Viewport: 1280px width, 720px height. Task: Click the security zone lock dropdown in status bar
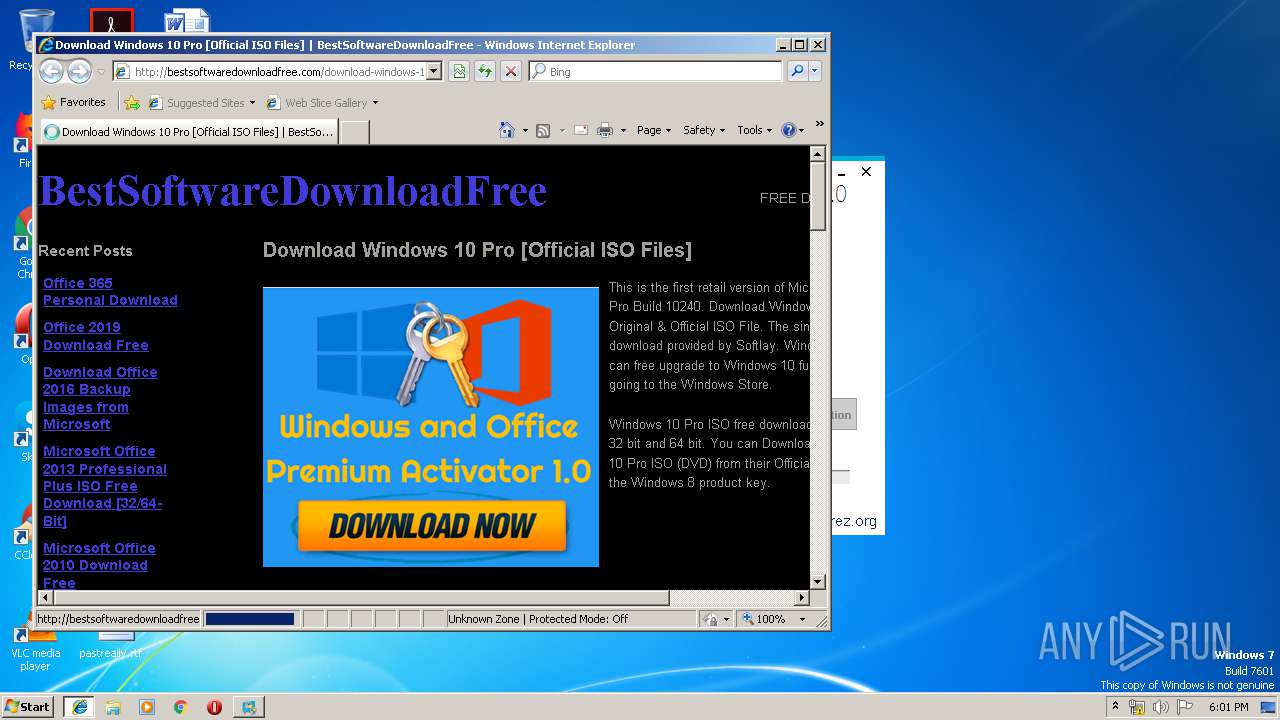click(715, 619)
